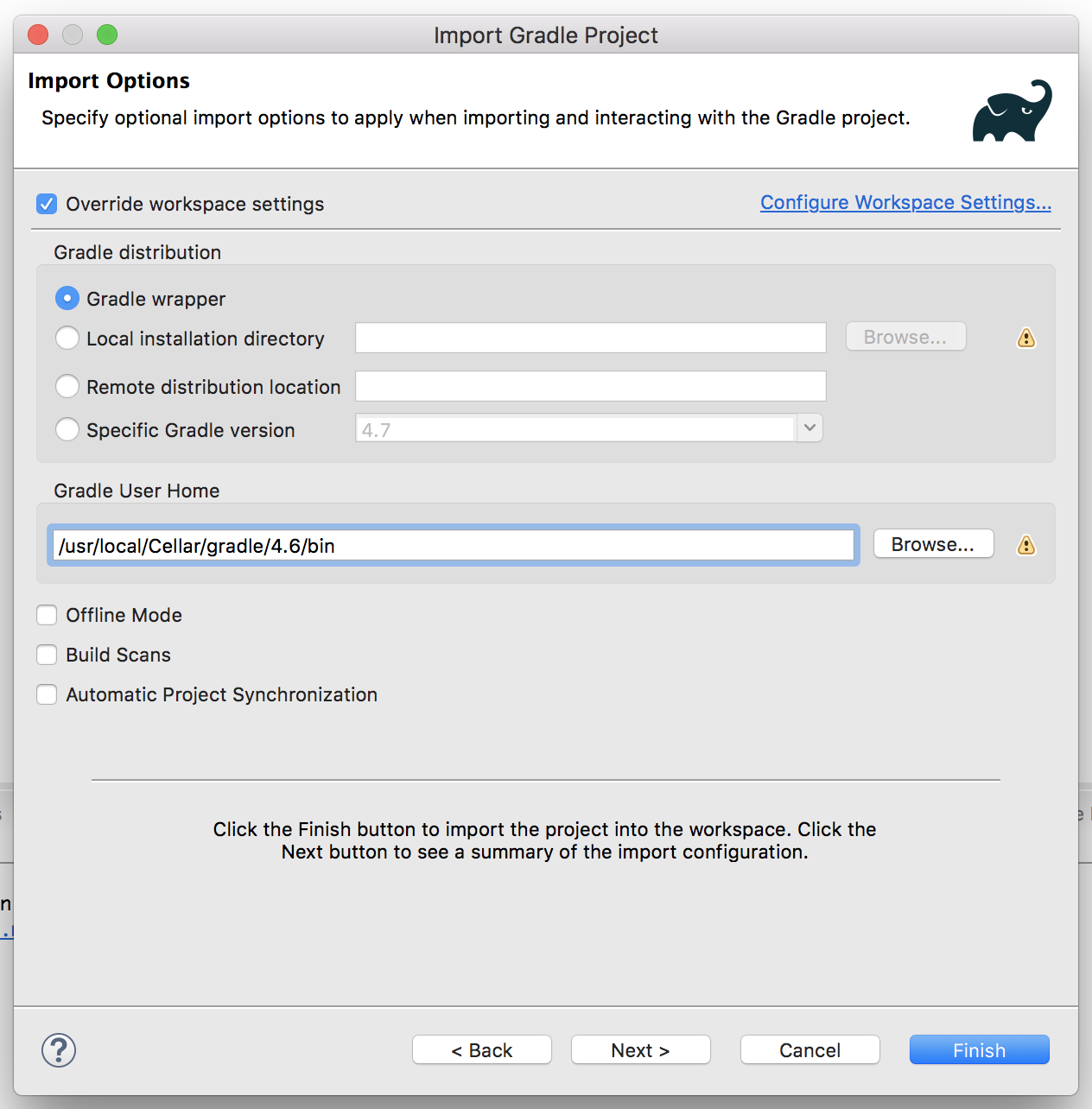Screen dimensions: 1092x1109
Task: Click the Gradle elephant logo
Action: click(1012, 111)
